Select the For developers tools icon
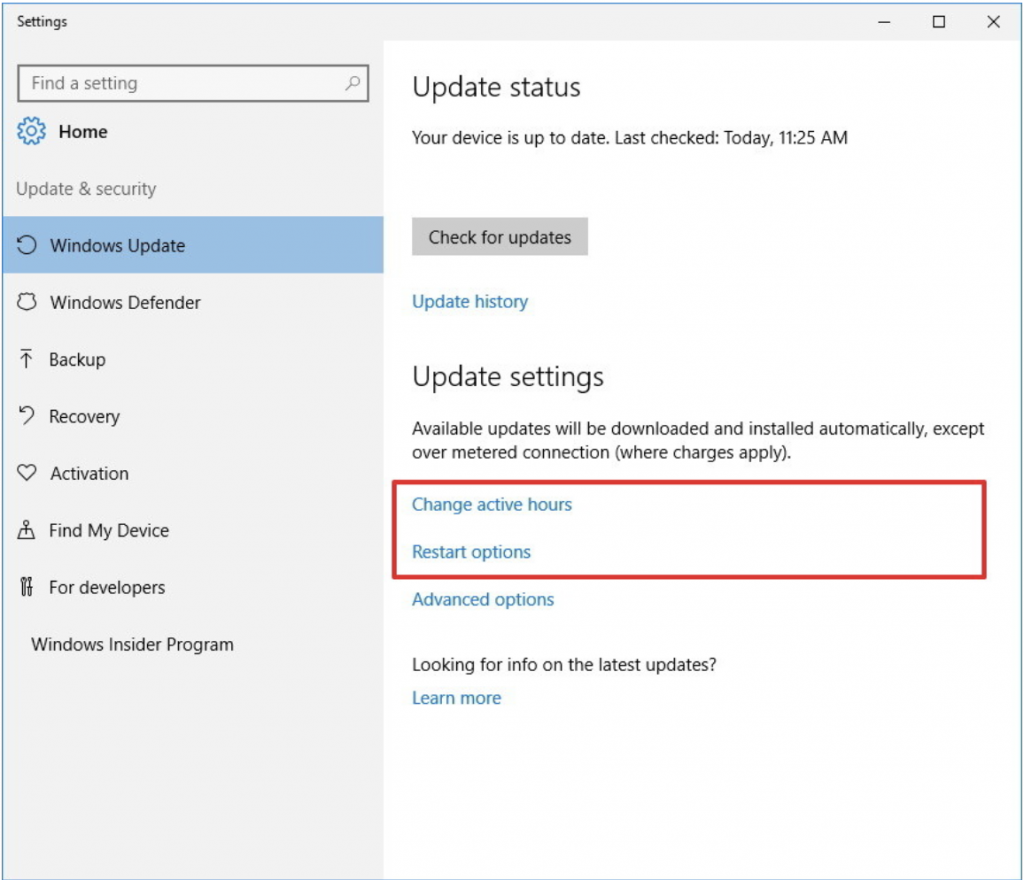Viewport: 1024px width, 880px height. click(x=28, y=587)
